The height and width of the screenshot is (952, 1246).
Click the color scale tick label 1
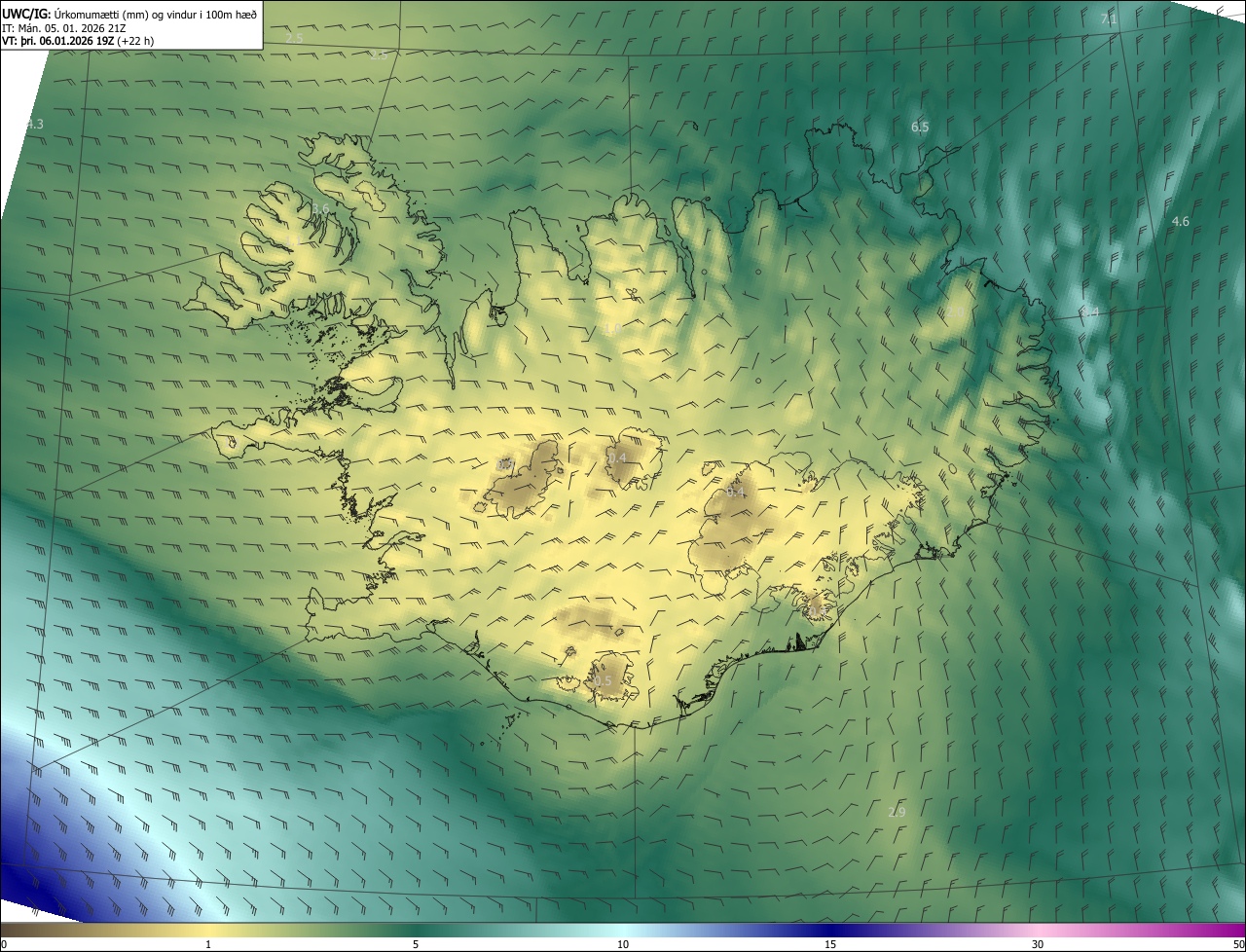208,944
